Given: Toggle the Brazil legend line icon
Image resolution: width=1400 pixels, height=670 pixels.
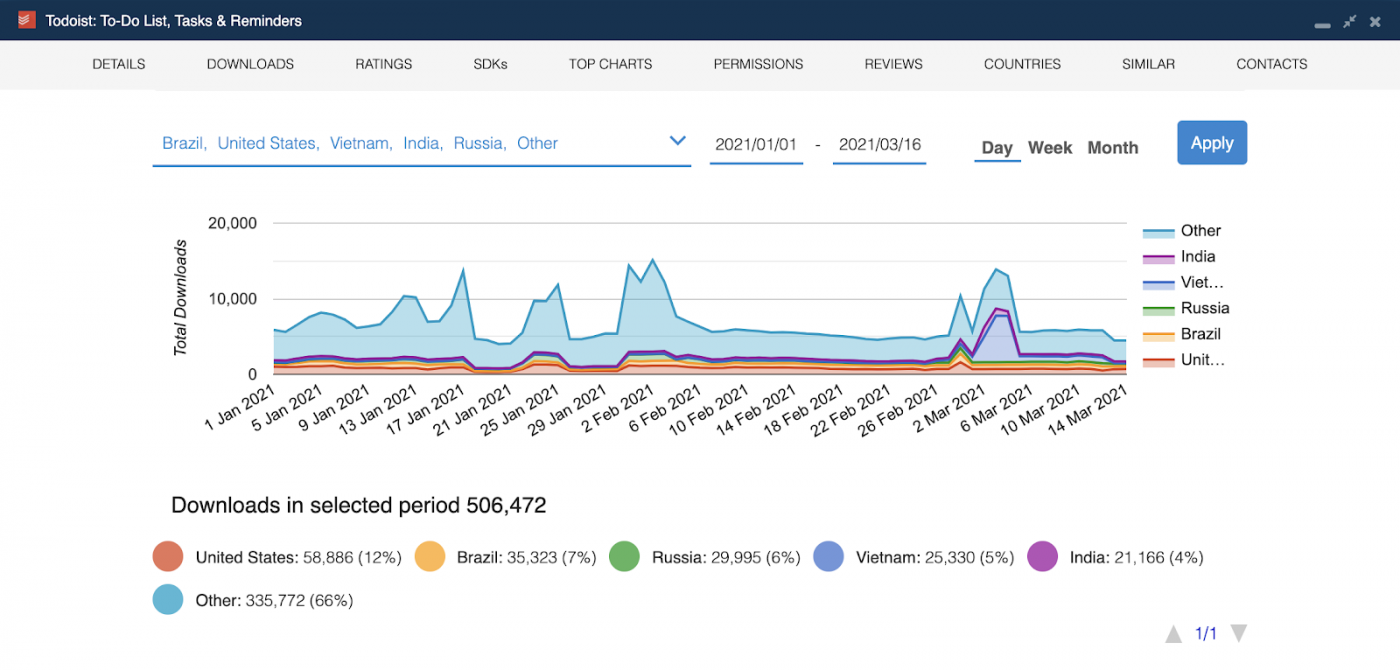Looking at the screenshot, I should [1158, 336].
